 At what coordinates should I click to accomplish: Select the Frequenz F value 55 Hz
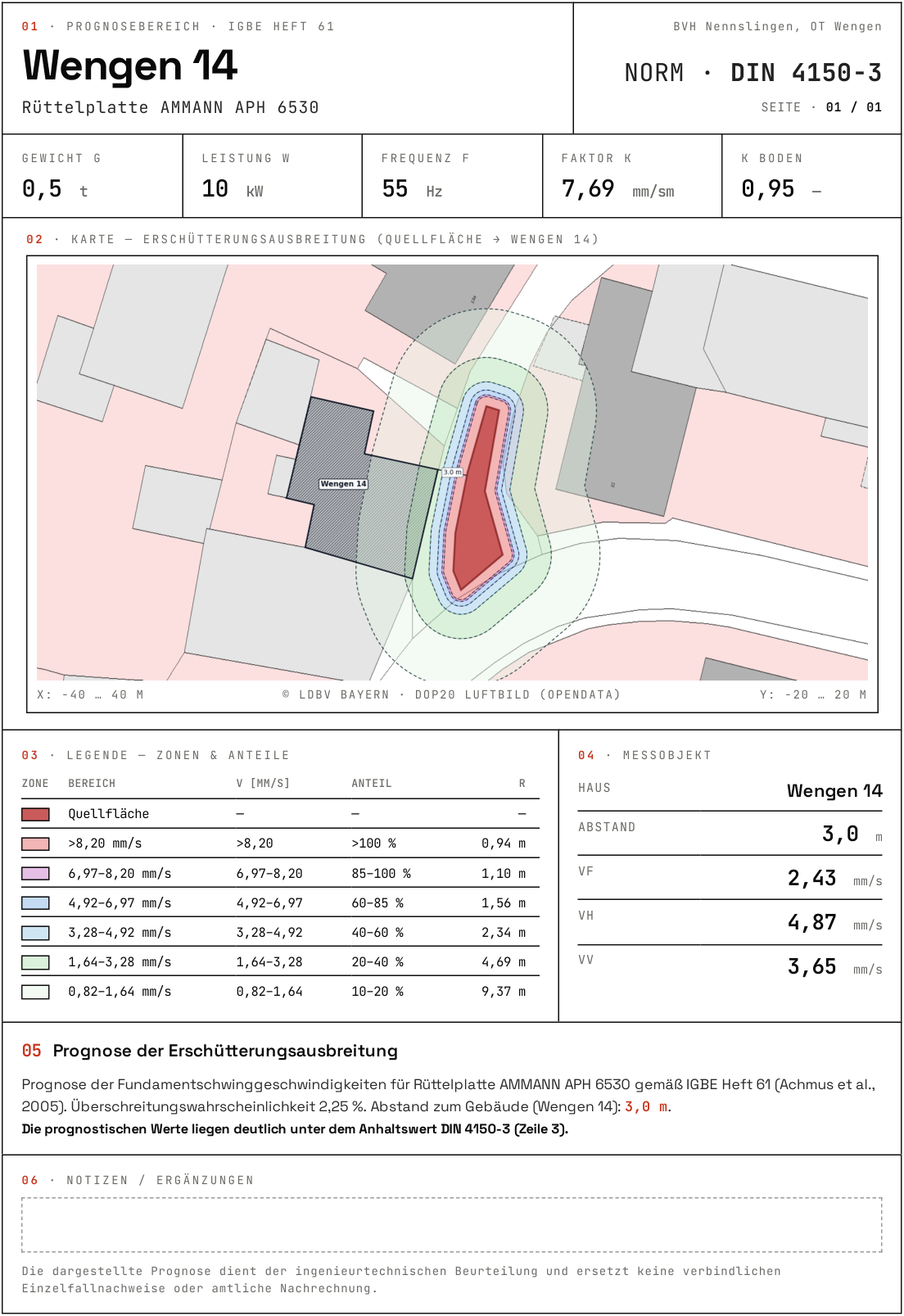412,189
